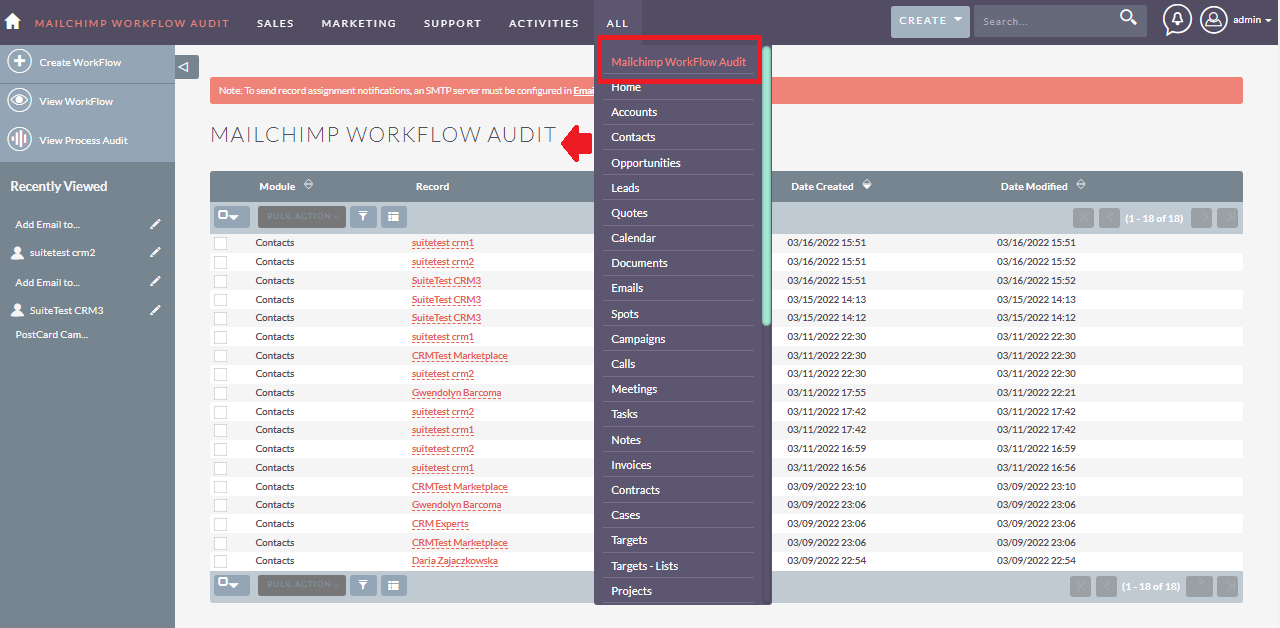
Task: Click the All menu teal scrollbar
Action: point(766,185)
